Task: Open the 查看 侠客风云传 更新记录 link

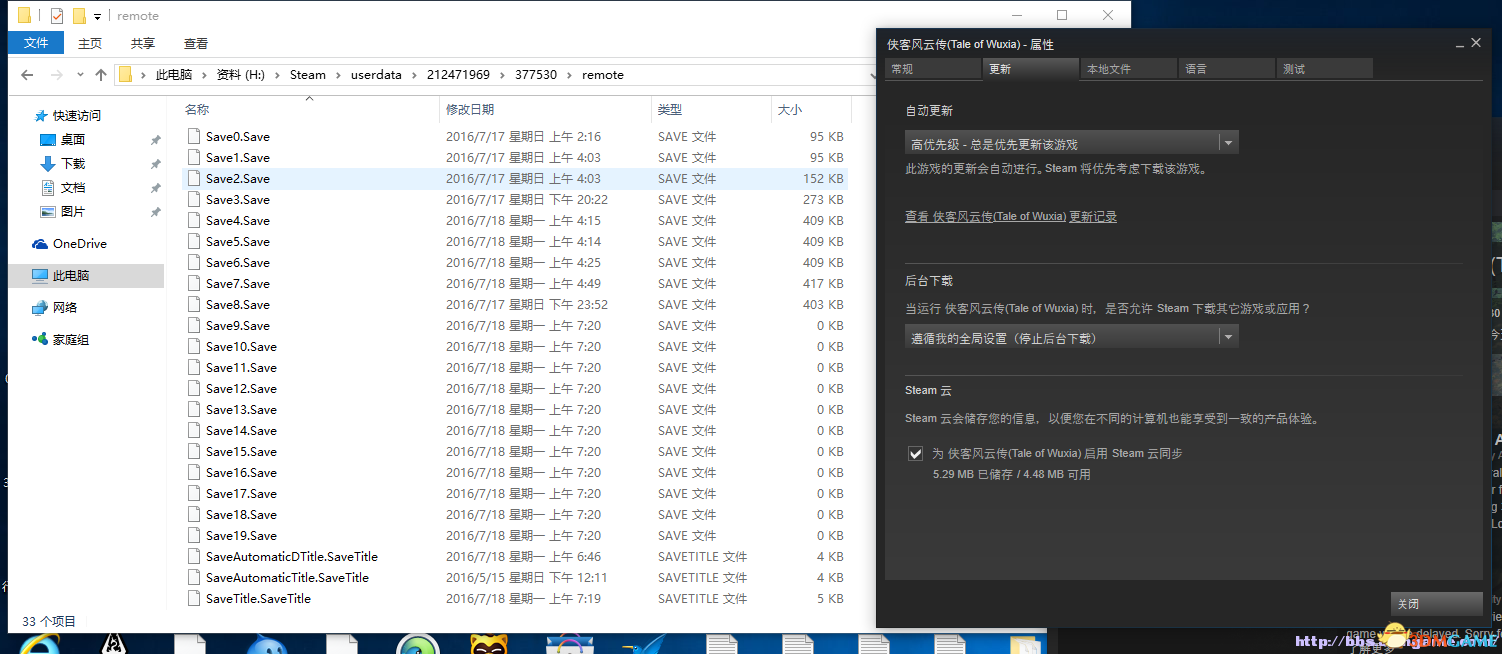Action: [1011, 217]
